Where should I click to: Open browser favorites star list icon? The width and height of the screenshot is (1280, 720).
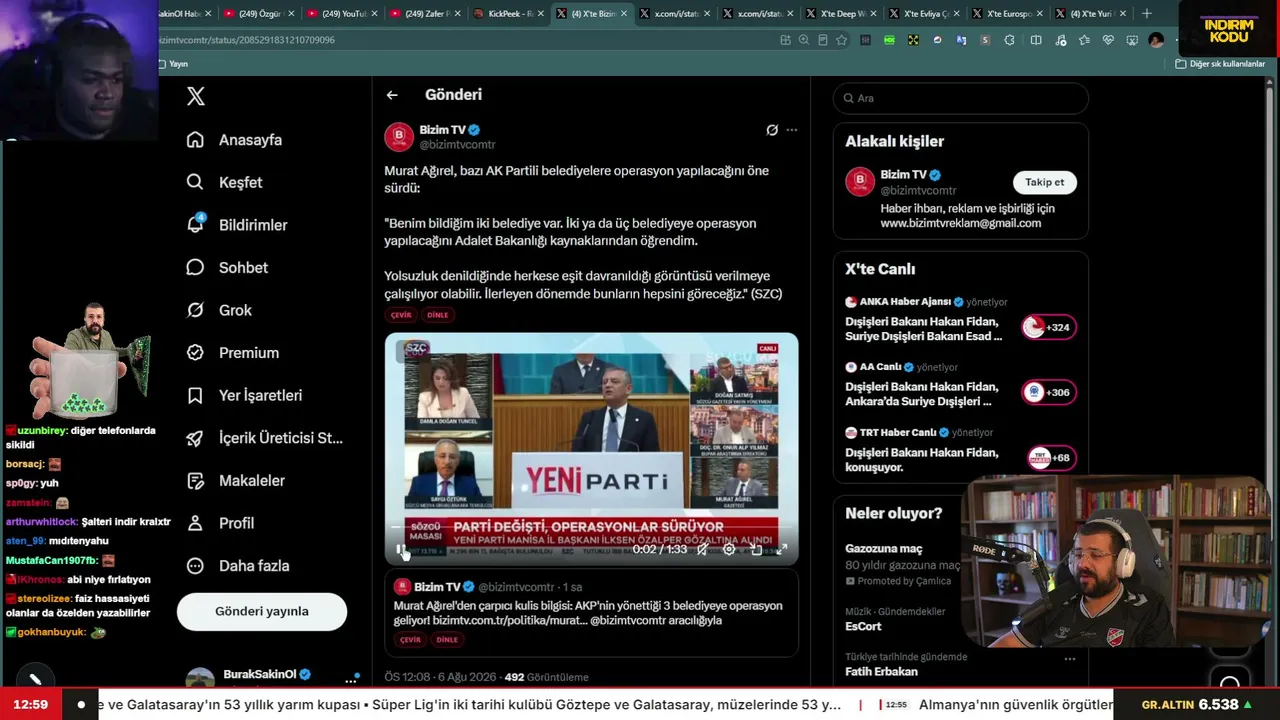[x=1084, y=40]
